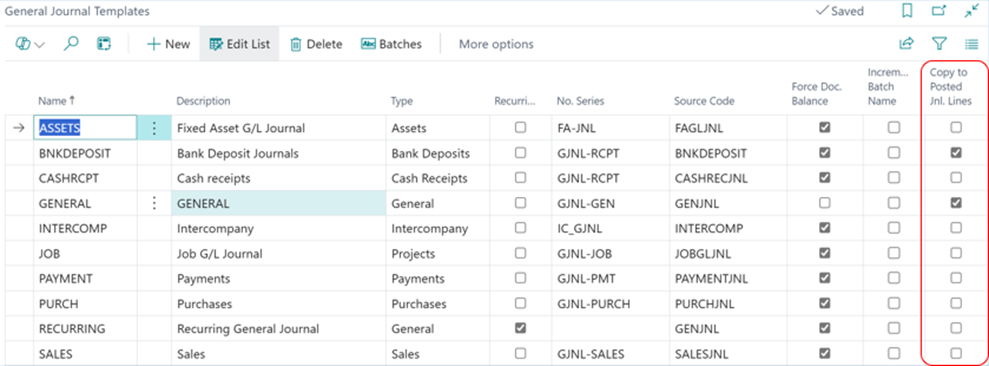Open Batches for the selected template
This screenshot has height=366, width=989.
tap(391, 44)
